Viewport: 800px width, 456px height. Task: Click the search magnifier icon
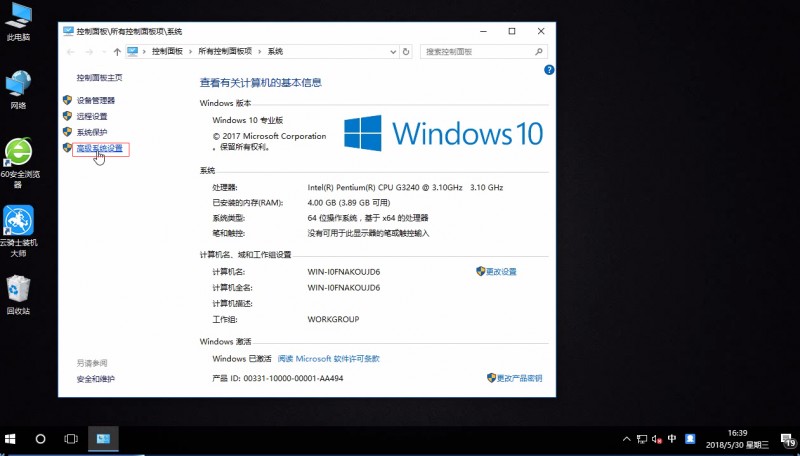pos(539,52)
